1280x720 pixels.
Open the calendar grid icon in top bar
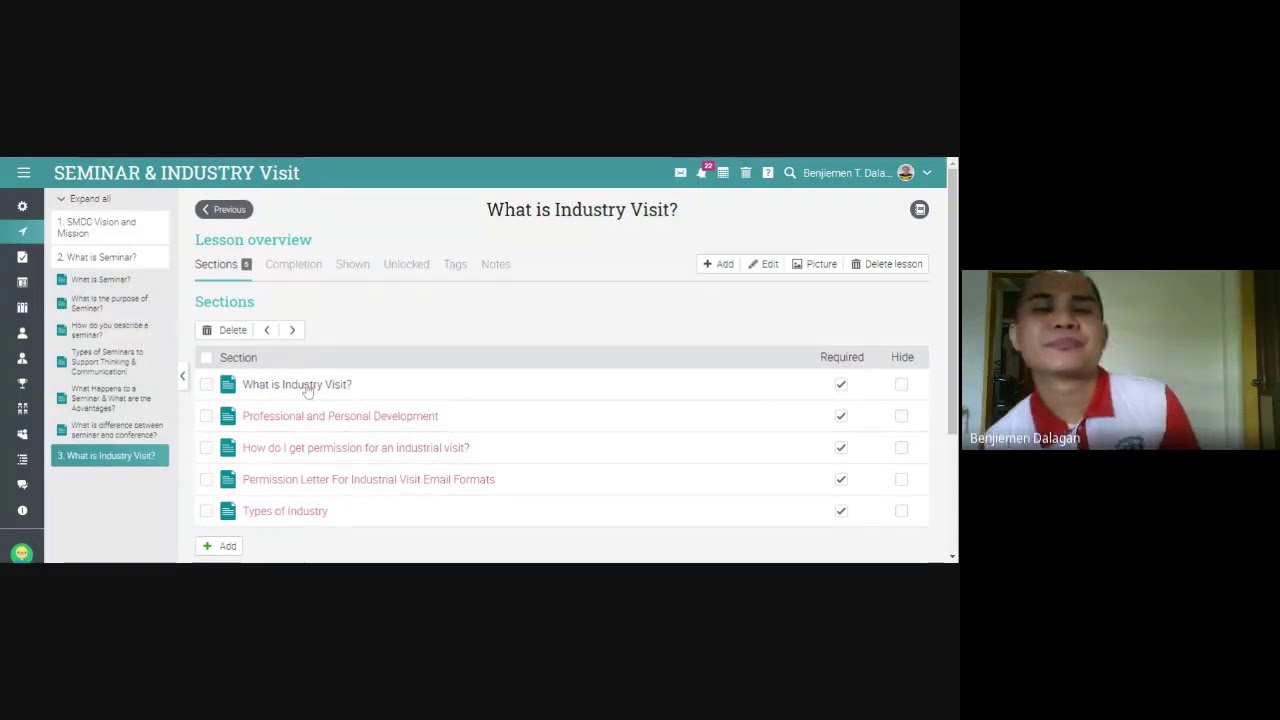point(723,173)
